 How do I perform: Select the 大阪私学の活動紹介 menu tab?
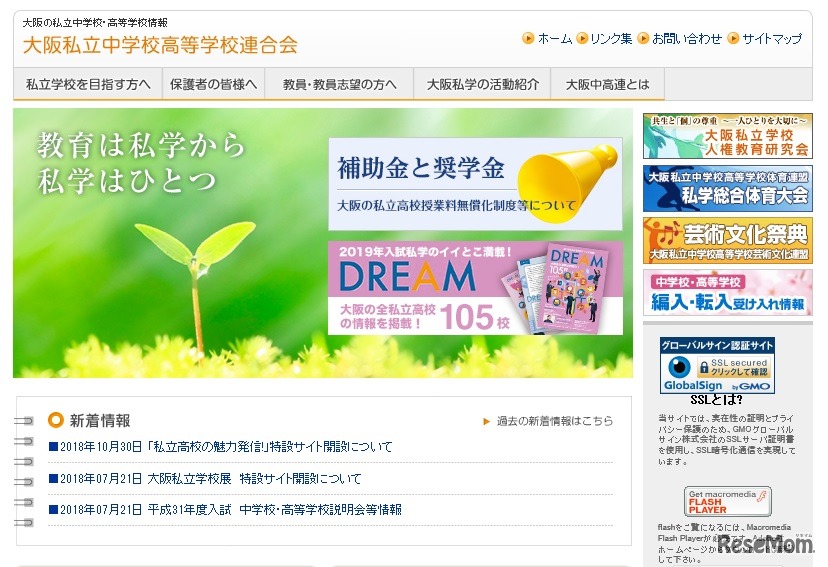[x=482, y=84]
